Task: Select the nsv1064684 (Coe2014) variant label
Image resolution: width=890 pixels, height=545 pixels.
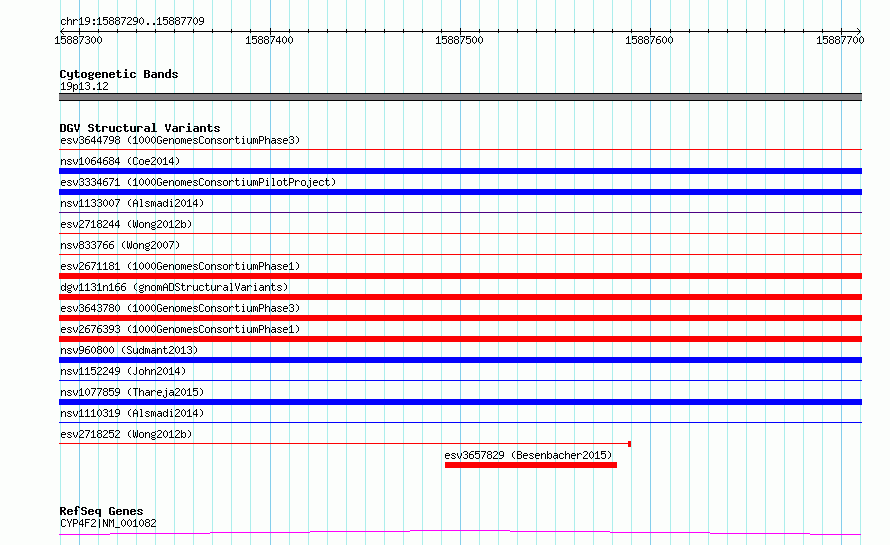Action: [x=120, y=161]
